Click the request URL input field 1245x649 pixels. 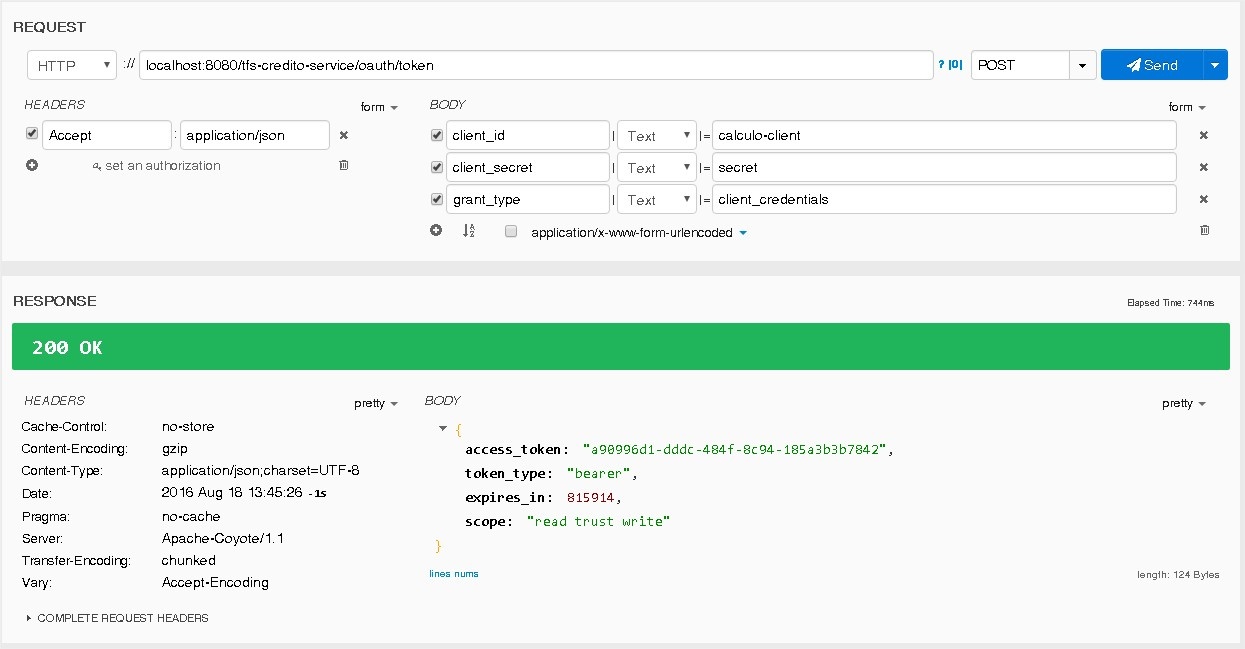click(536, 65)
